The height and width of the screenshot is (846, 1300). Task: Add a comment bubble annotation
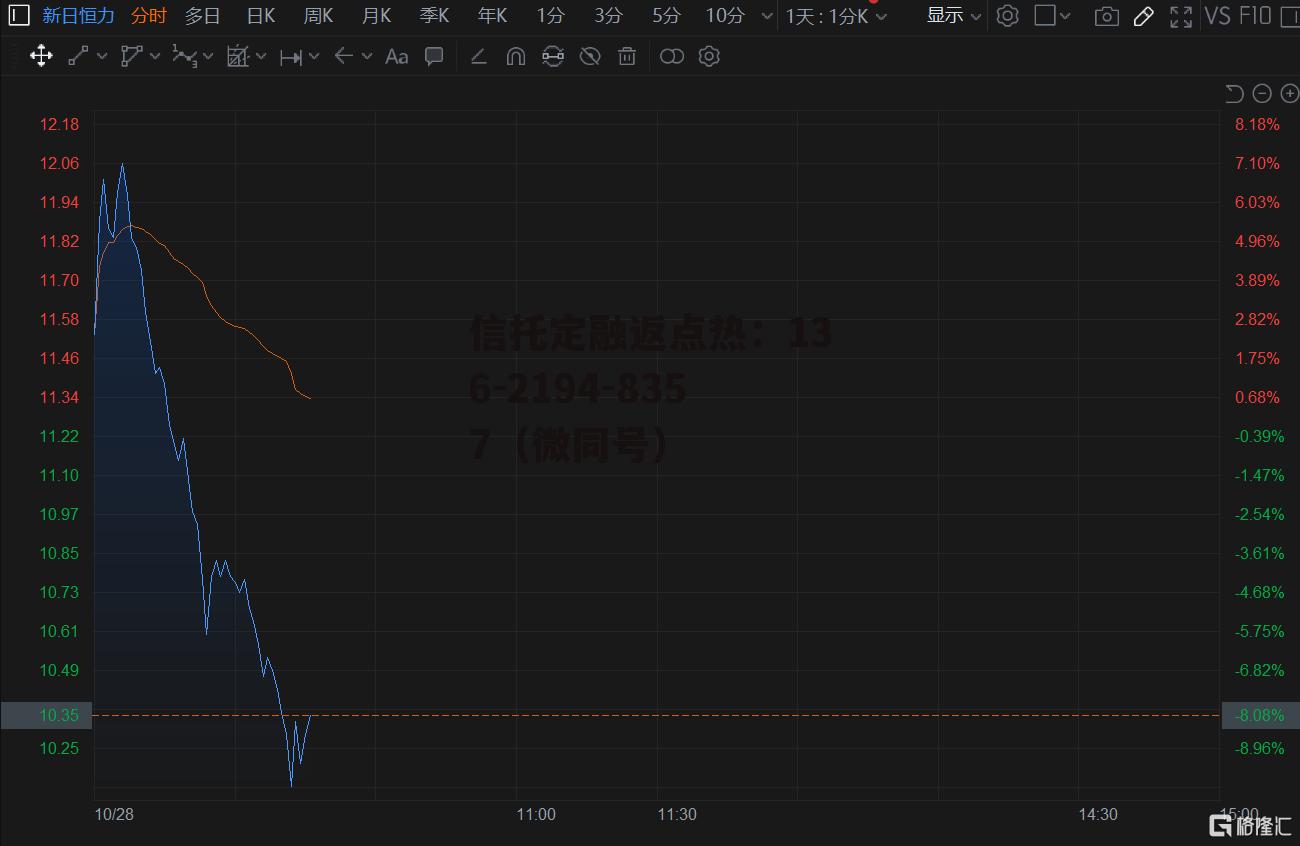[434, 56]
